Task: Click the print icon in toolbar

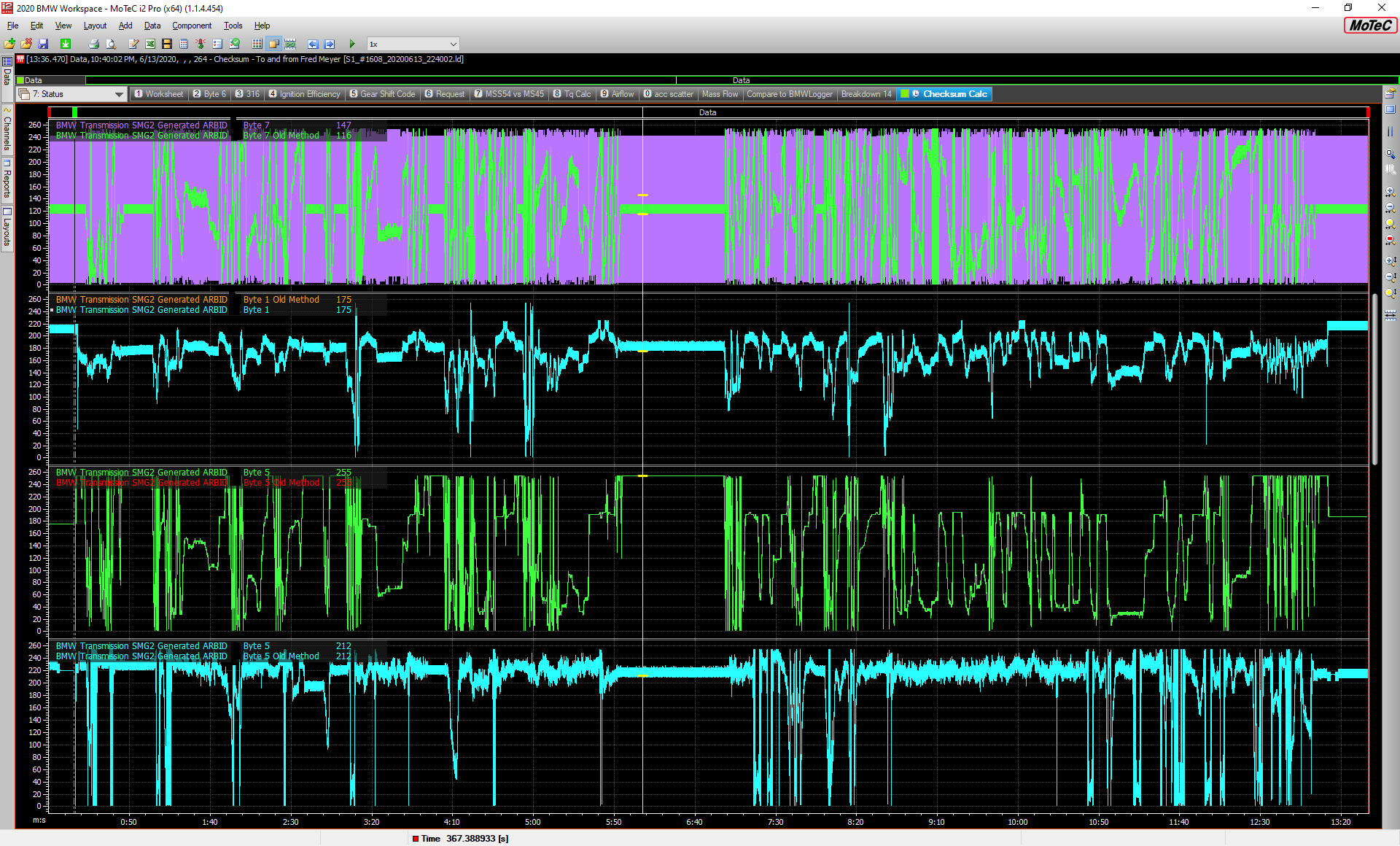Action: click(x=93, y=44)
